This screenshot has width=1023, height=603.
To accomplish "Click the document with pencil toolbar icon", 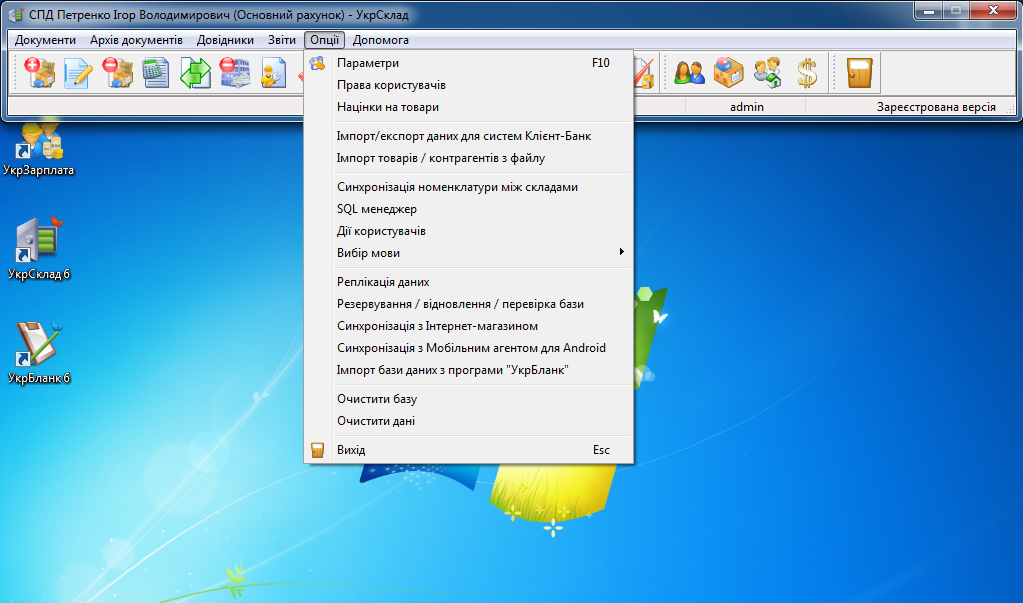I will [78, 73].
